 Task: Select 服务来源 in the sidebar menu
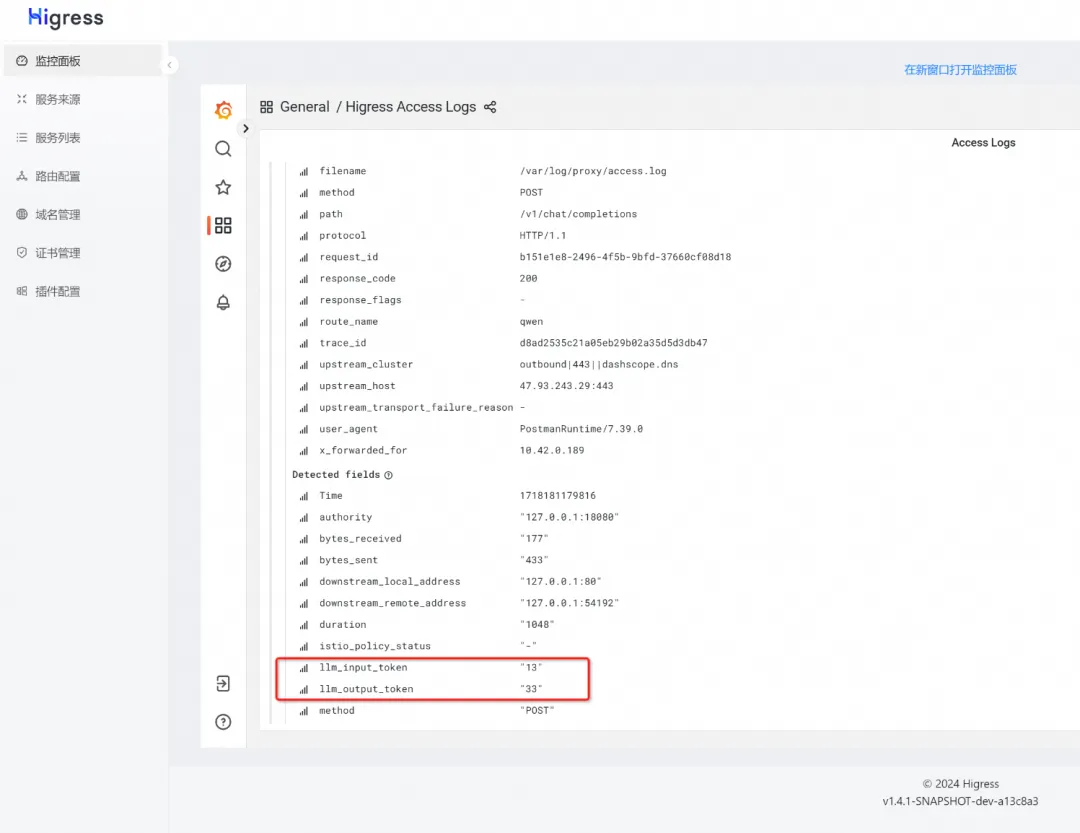coord(57,99)
